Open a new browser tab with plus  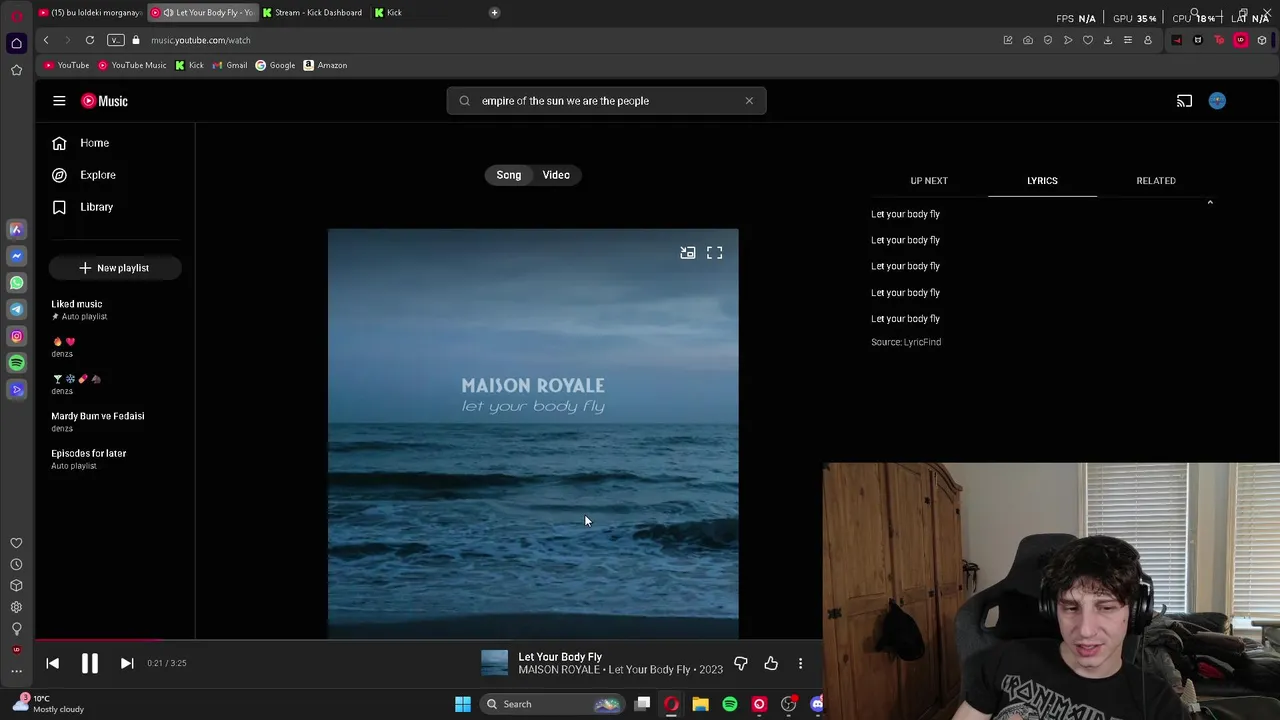pyautogui.click(x=494, y=13)
